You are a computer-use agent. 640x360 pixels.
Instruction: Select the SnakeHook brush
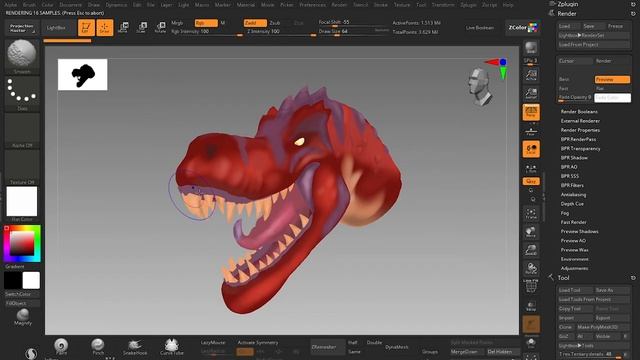135,347
